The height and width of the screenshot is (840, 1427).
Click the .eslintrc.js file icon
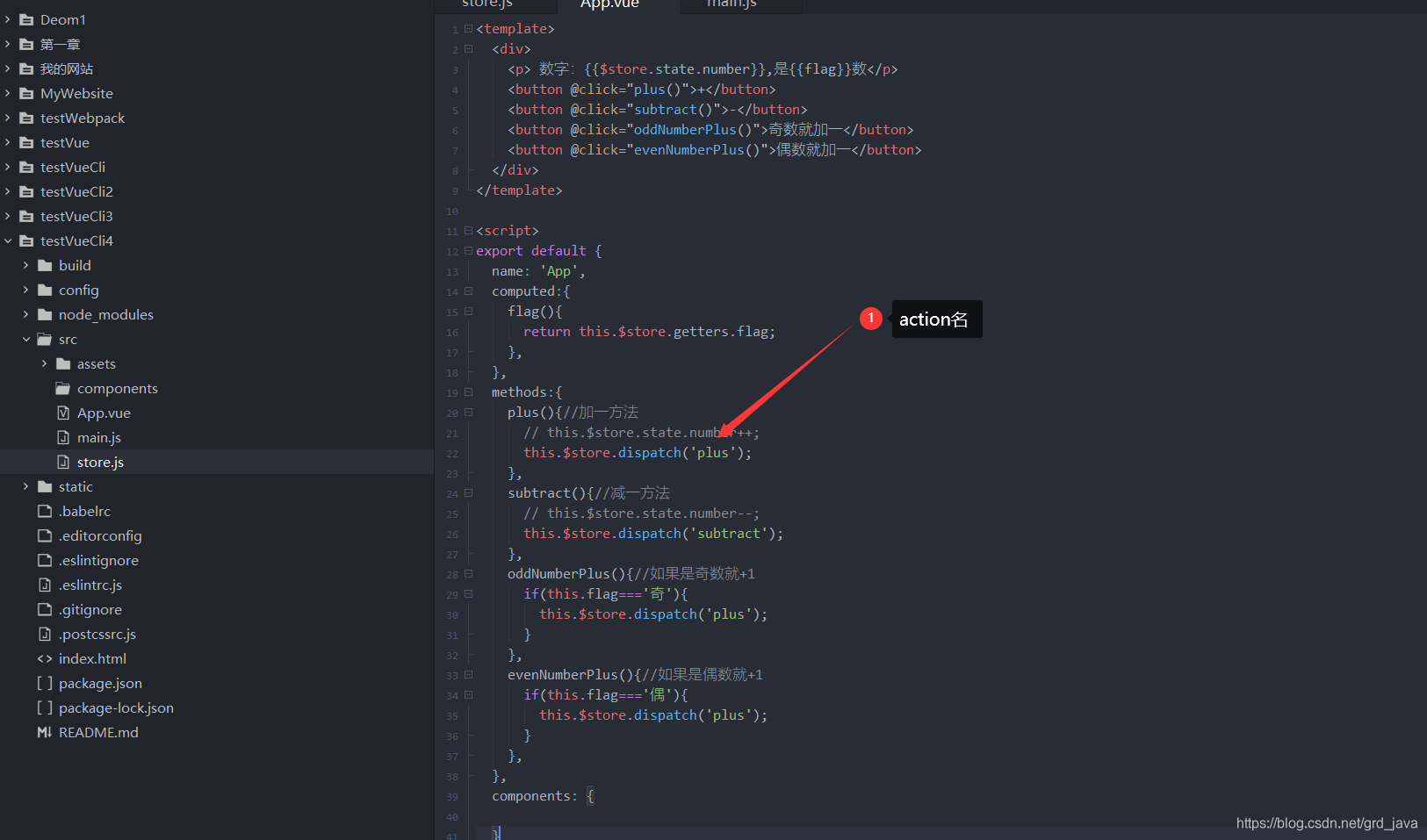45,585
